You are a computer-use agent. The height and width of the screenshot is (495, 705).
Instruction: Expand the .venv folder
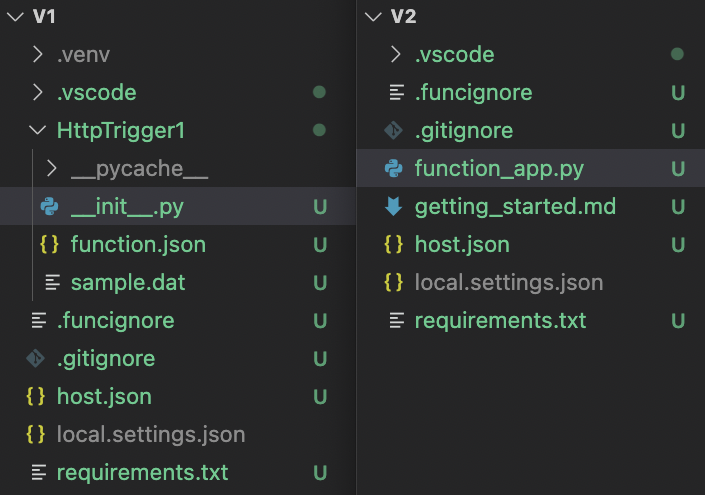[x=38, y=55]
